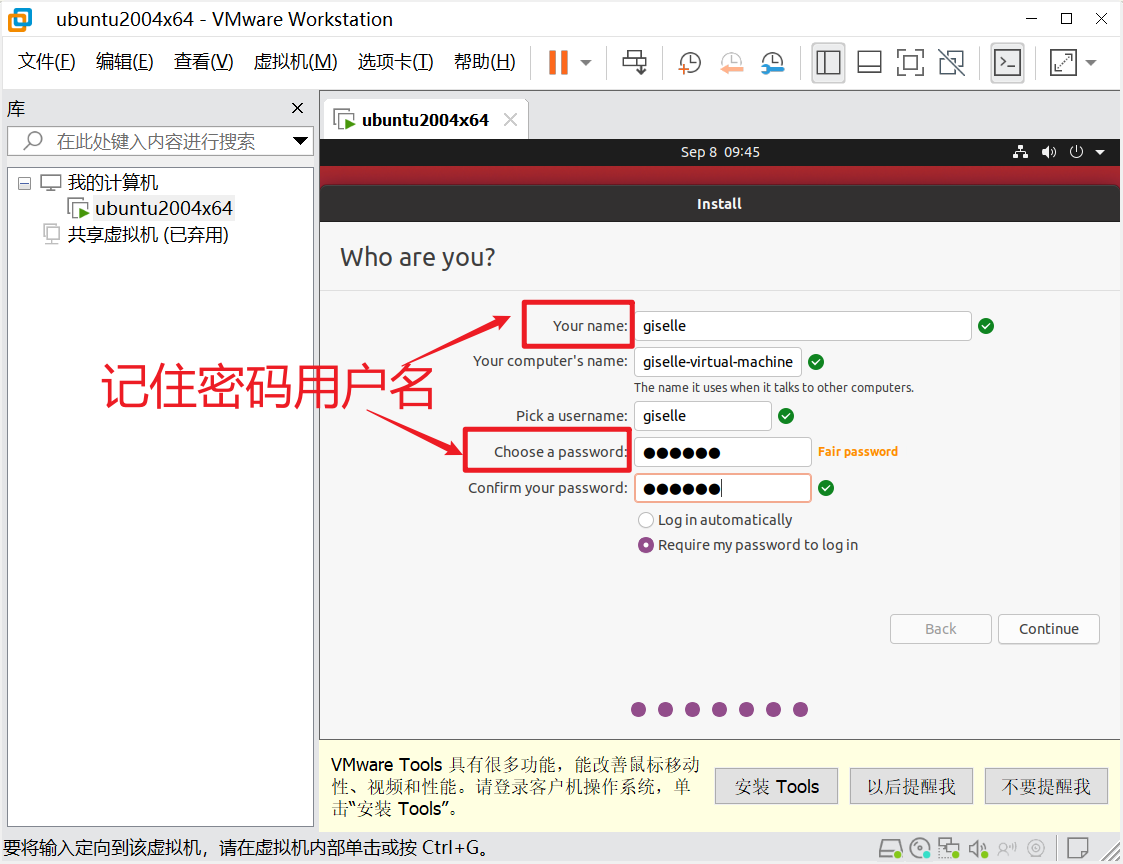Click the ubuntu2004x64 tab VM icon

[344, 120]
